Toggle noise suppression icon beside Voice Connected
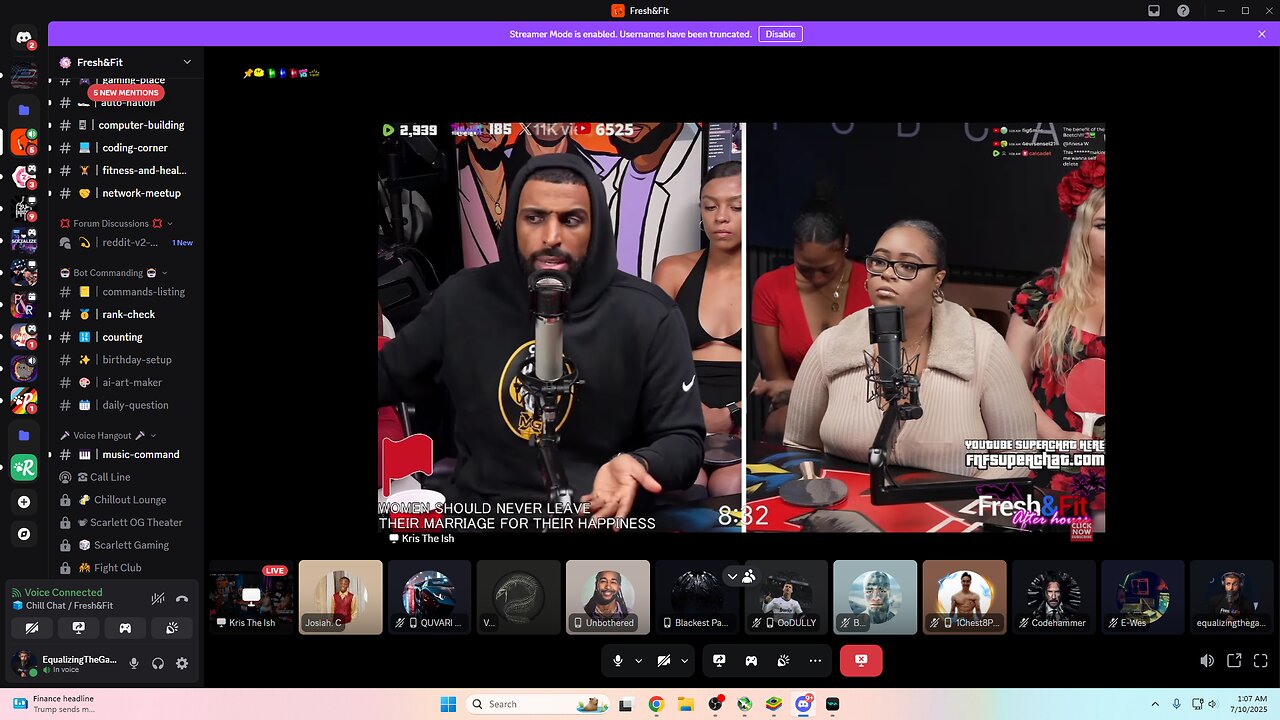Screen dimensions: 1280x720 pos(157,598)
